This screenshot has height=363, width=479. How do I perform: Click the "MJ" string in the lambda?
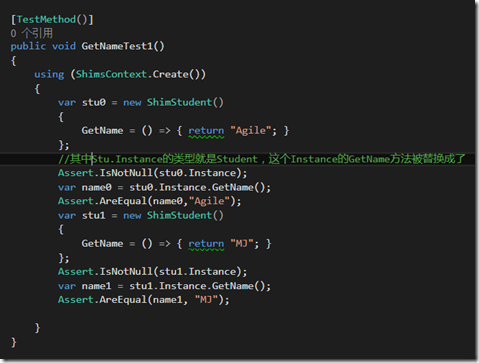tap(242, 243)
